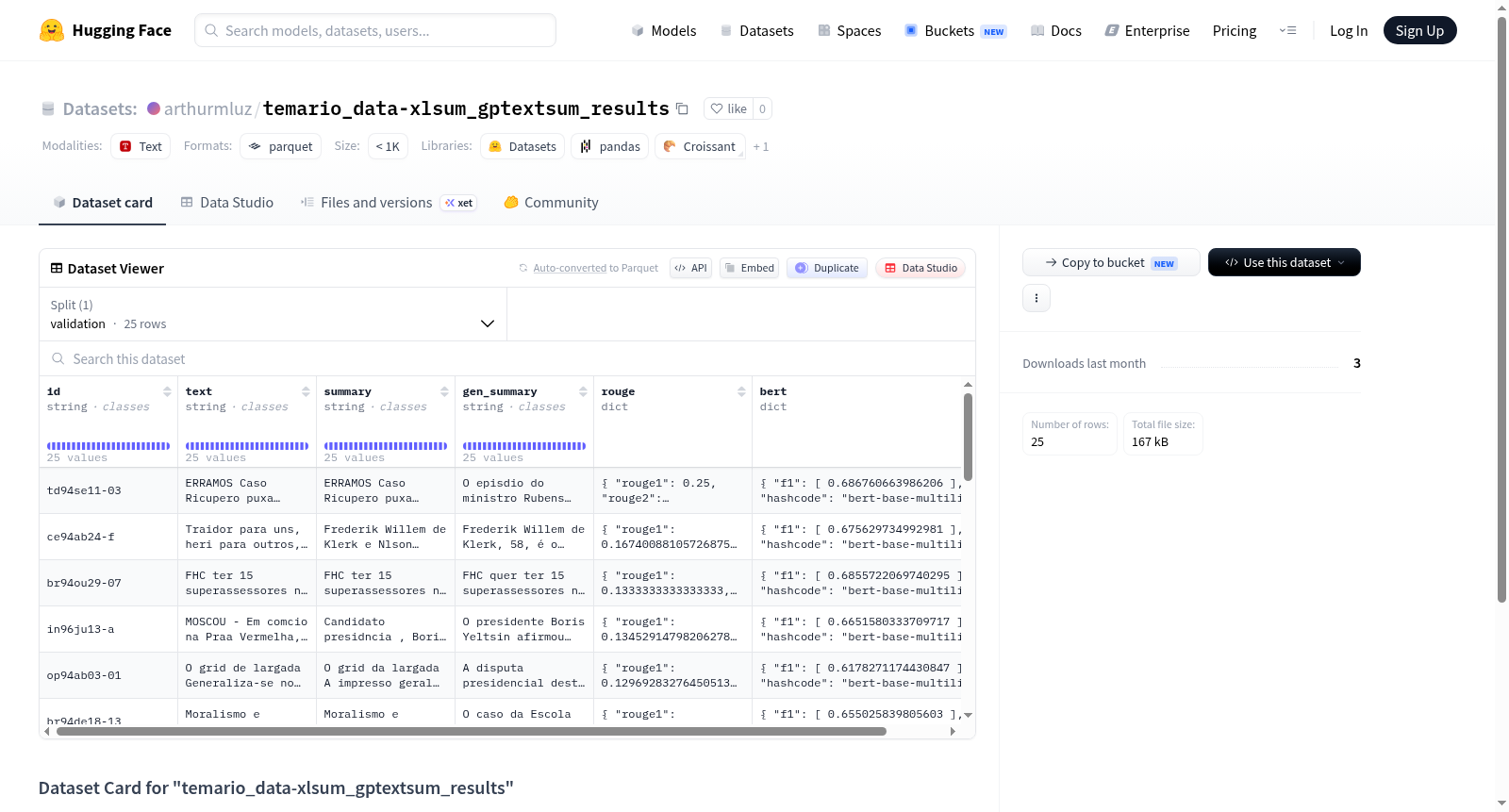Click id histogram bar

(108, 446)
